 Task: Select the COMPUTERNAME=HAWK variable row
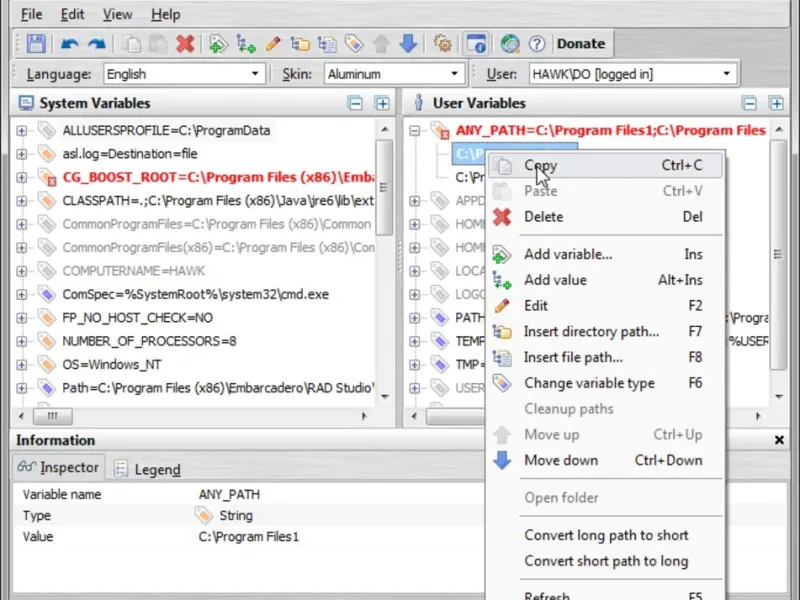tap(134, 271)
